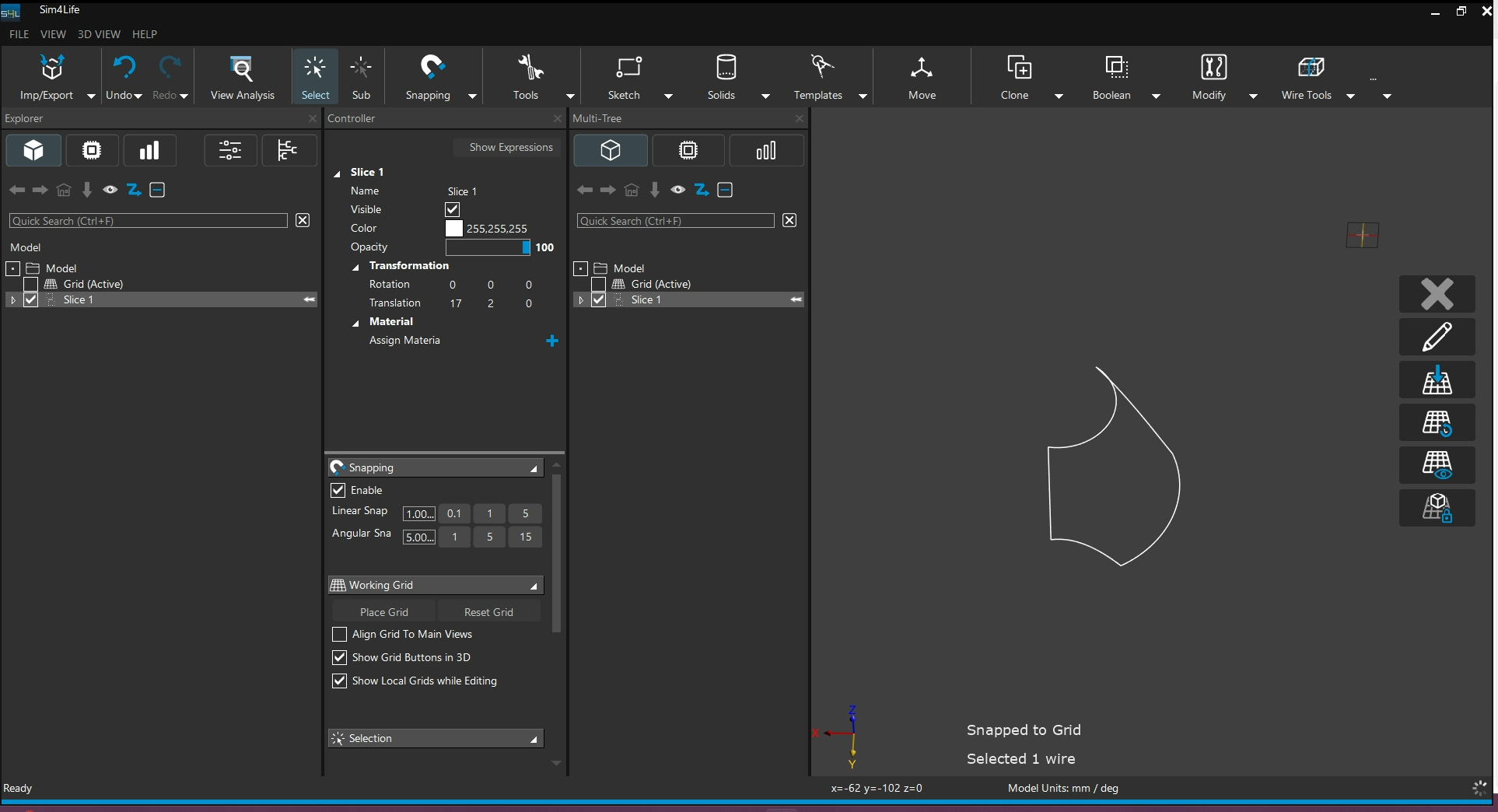
Task: Click the Clone tool icon
Action: click(1018, 68)
